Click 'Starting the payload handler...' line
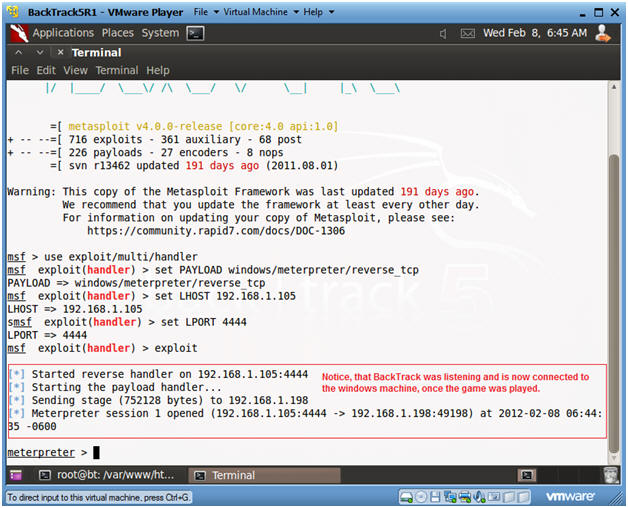Image resolution: width=628 pixels, height=508 pixels. click(127, 387)
